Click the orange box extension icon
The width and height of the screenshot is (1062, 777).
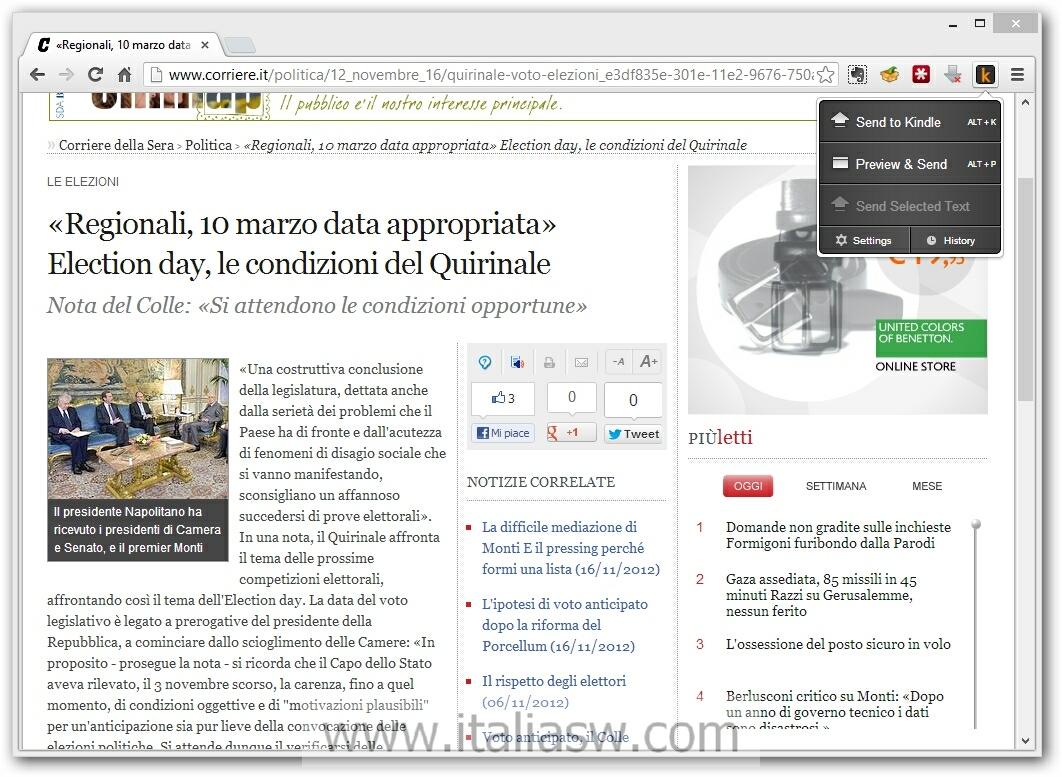pos(889,75)
